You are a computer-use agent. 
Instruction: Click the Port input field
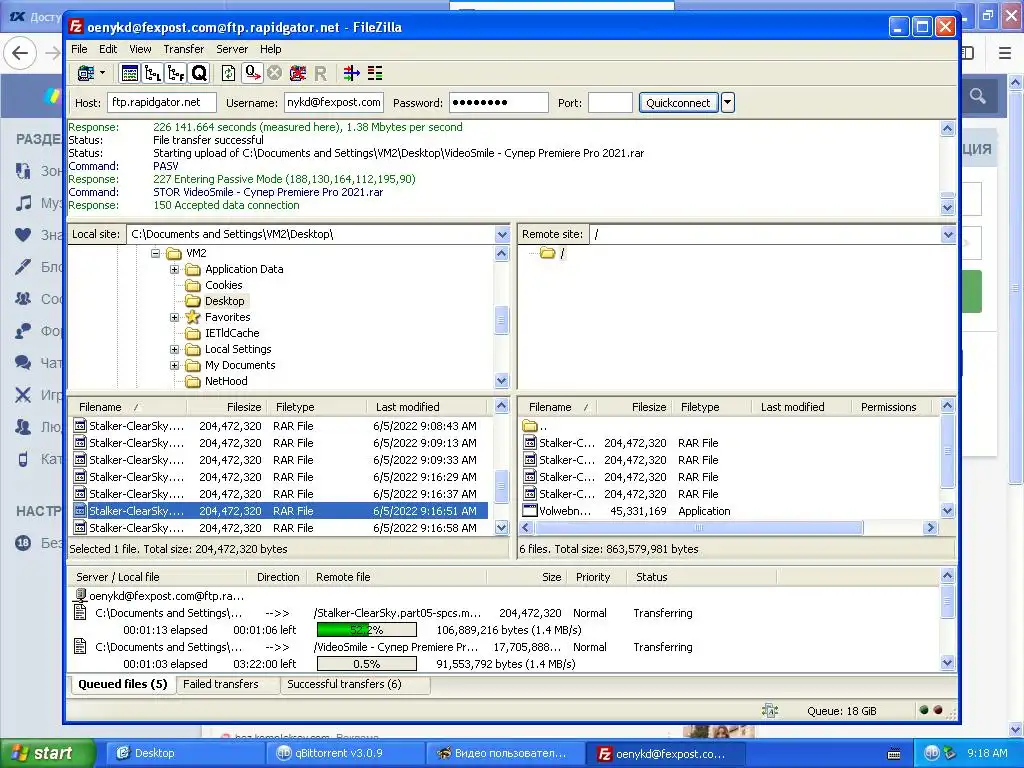coord(610,103)
